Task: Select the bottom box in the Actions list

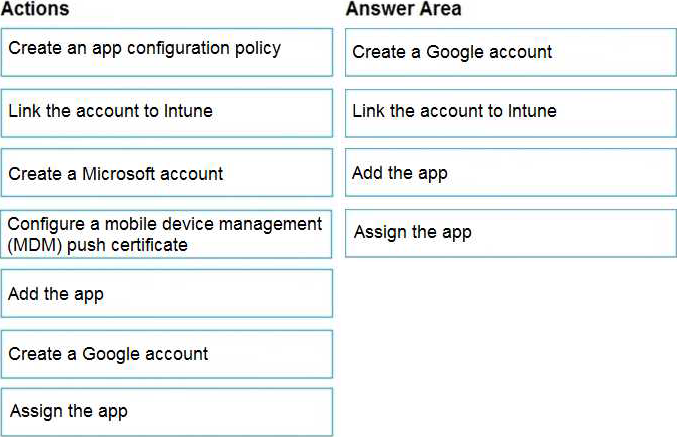Action: 166,412
